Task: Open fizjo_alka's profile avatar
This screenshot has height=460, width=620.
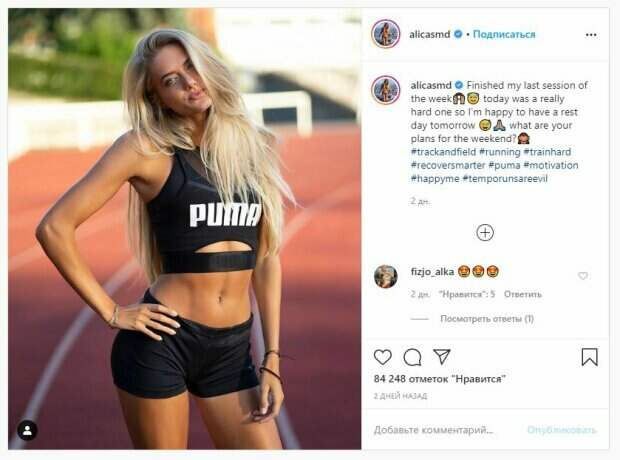Action: (386, 276)
